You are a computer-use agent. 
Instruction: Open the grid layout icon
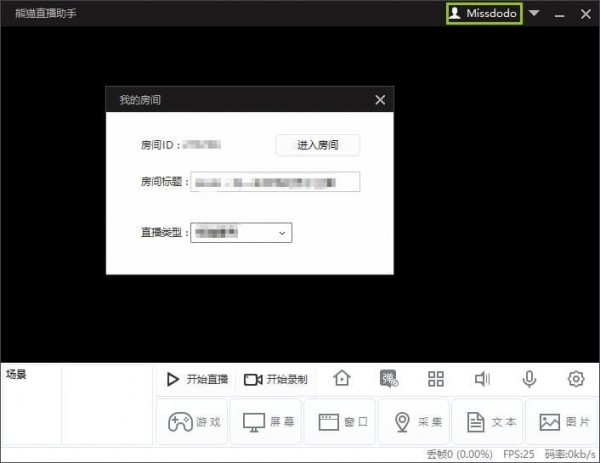pyautogui.click(x=435, y=379)
